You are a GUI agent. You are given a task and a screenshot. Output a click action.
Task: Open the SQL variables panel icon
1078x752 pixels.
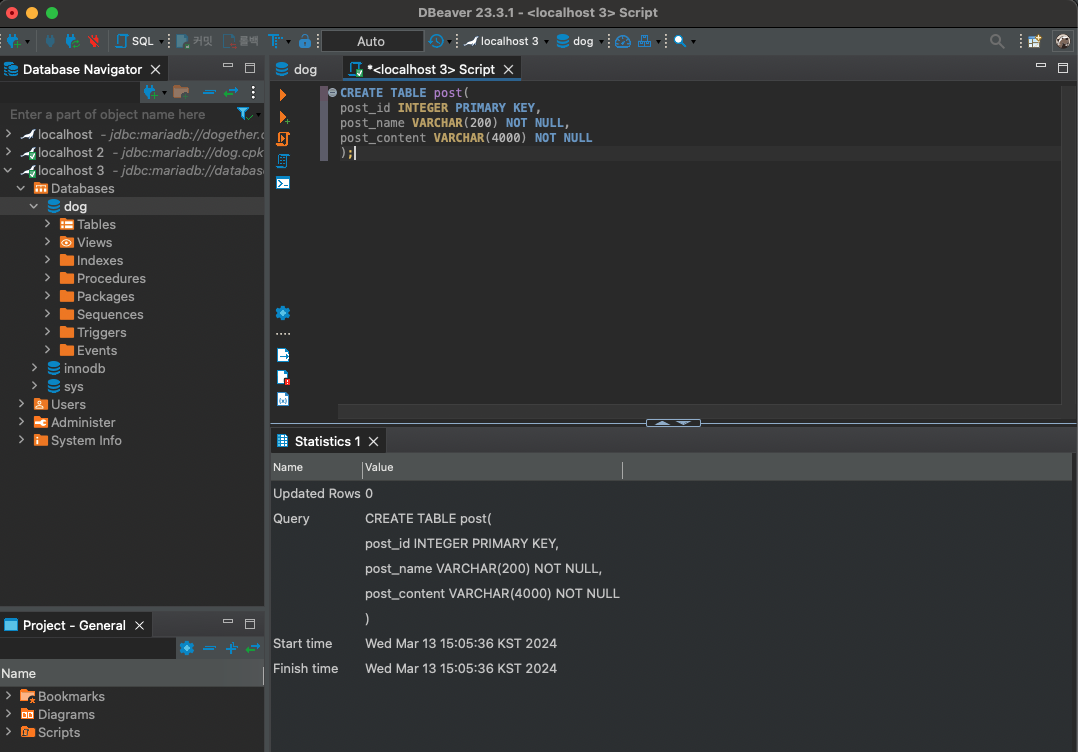(283, 399)
